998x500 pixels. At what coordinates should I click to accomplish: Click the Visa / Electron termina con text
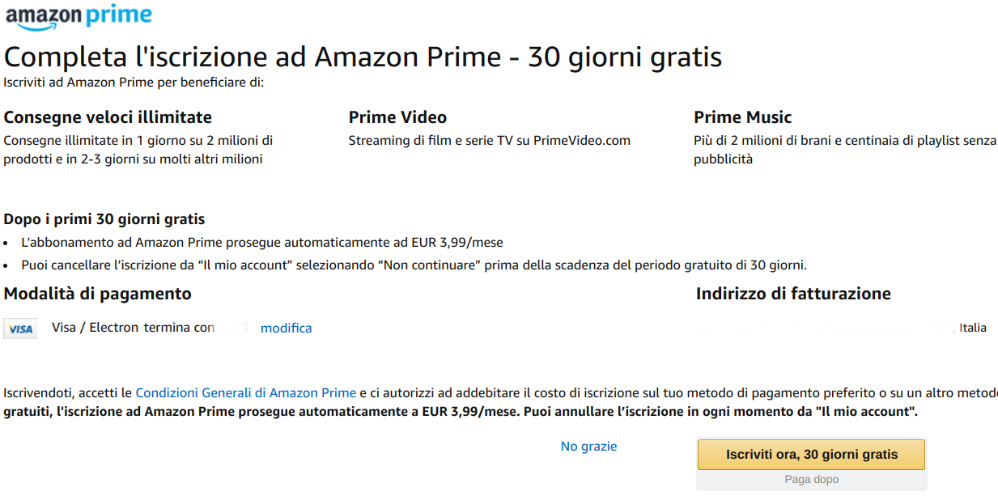pyautogui.click(x=133, y=328)
